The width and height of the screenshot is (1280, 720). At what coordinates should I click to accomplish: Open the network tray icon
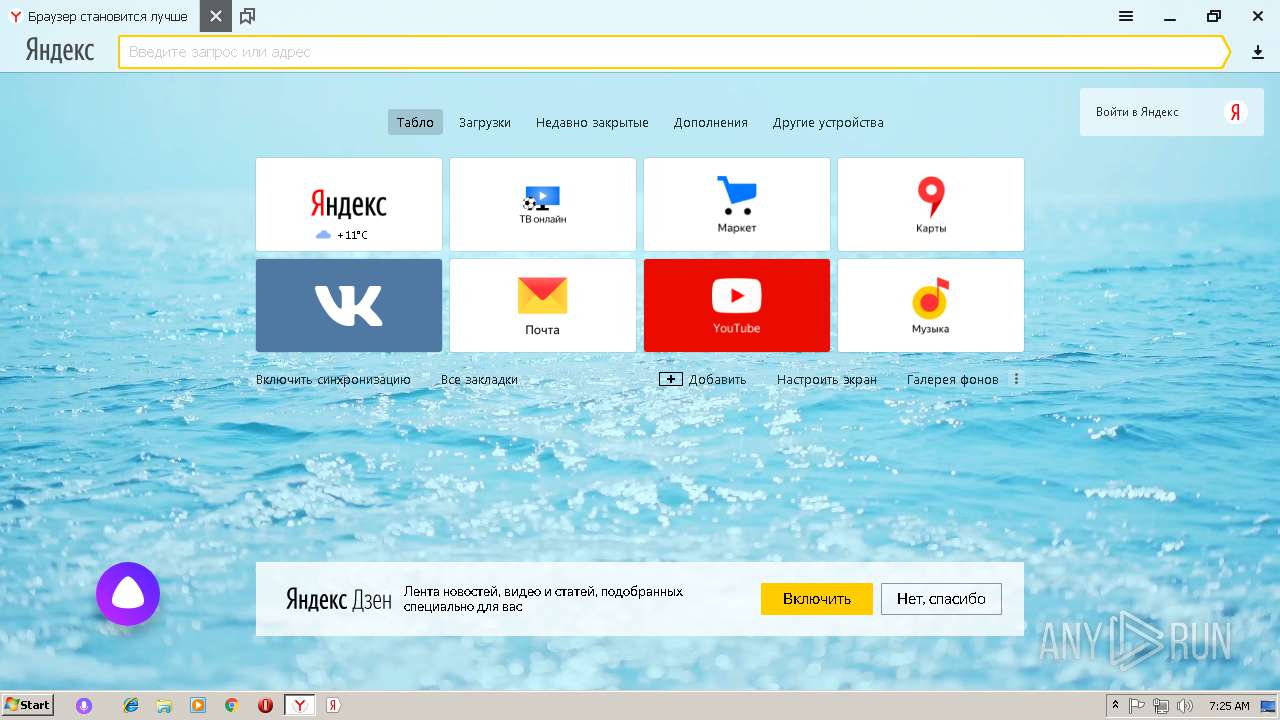point(1161,705)
